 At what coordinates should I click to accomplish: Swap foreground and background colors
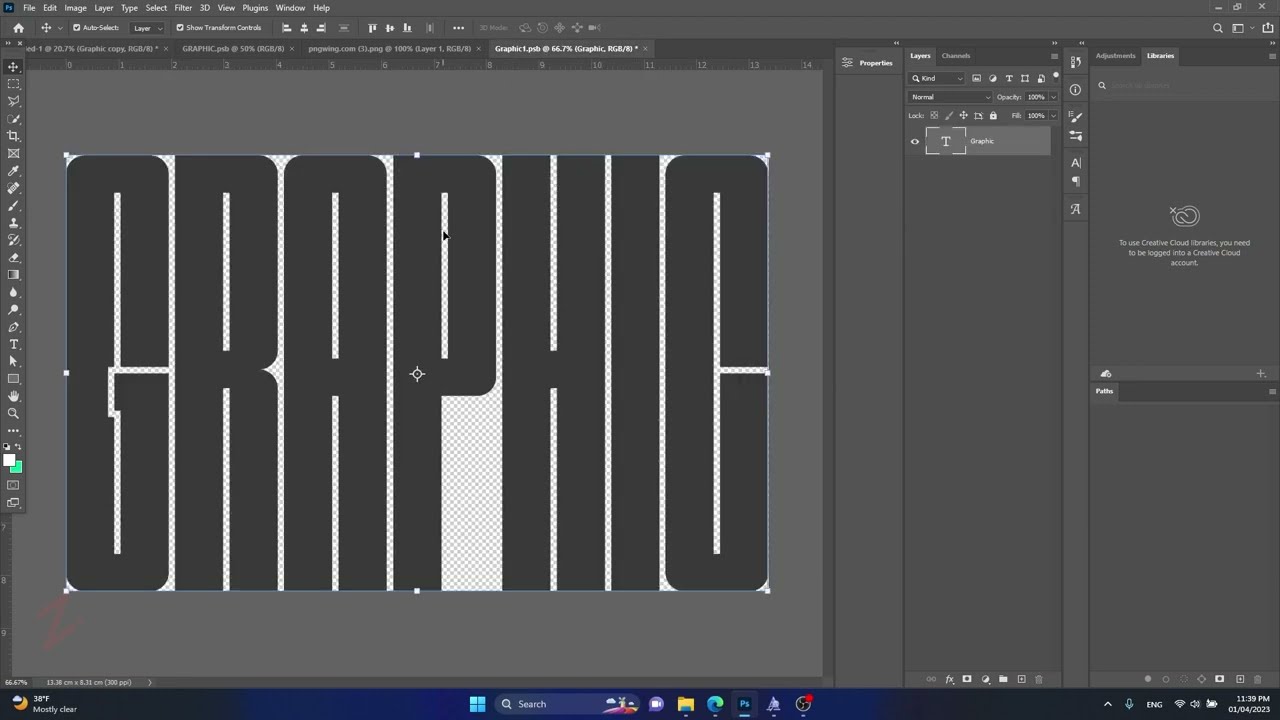[20, 447]
